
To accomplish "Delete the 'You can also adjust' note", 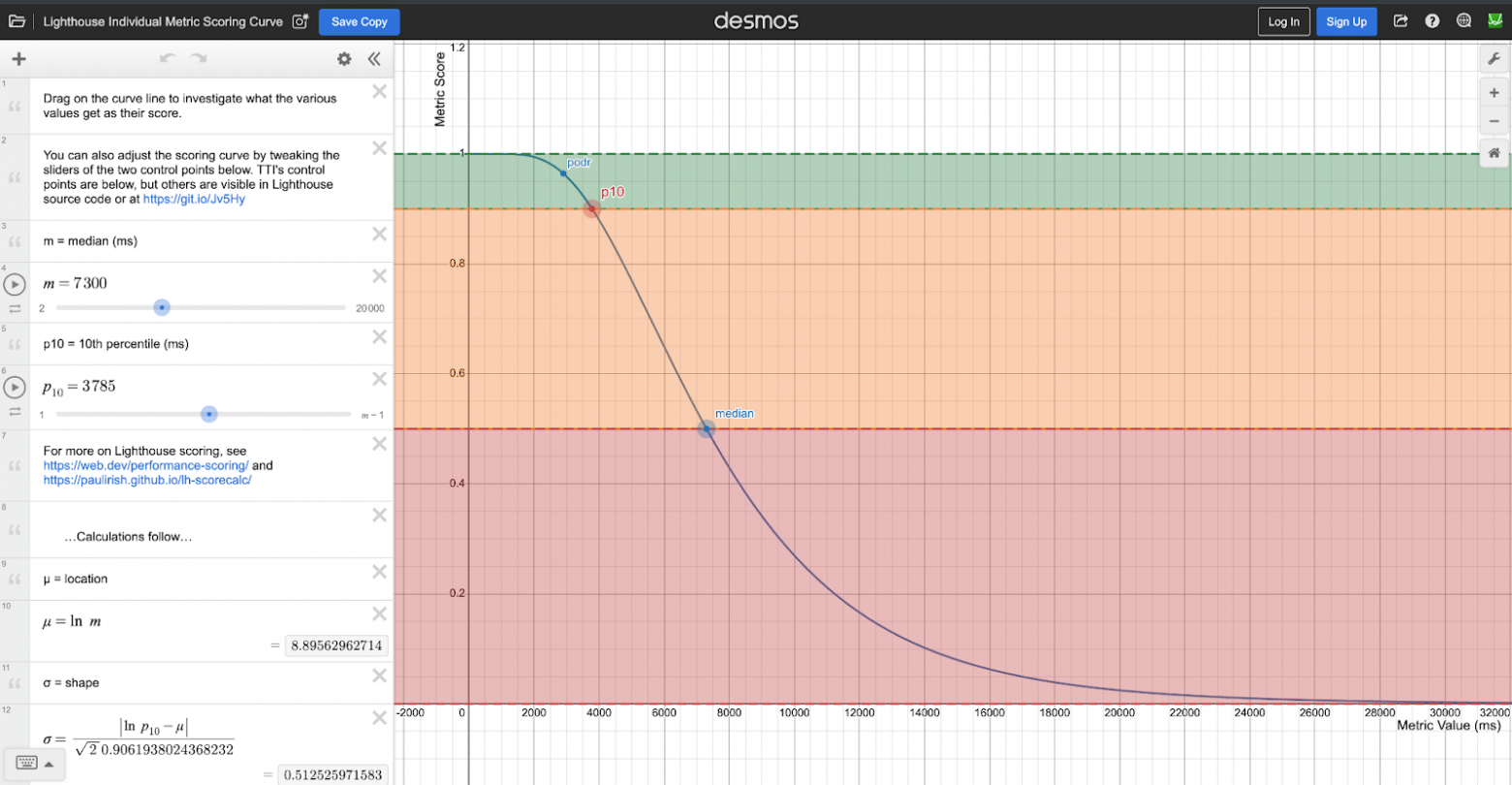I will click(x=380, y=148).
